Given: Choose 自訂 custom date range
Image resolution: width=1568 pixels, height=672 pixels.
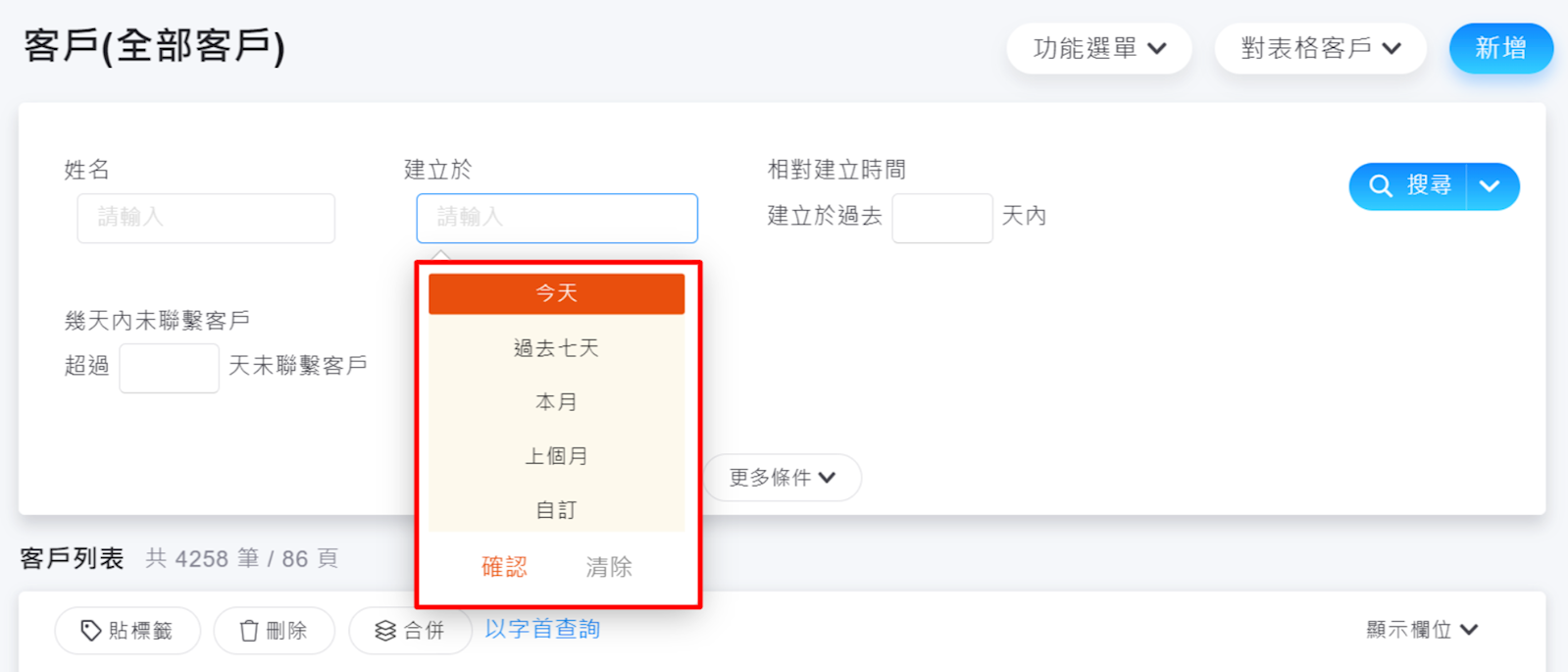Looking at the screenshot, I should (556, 510).
